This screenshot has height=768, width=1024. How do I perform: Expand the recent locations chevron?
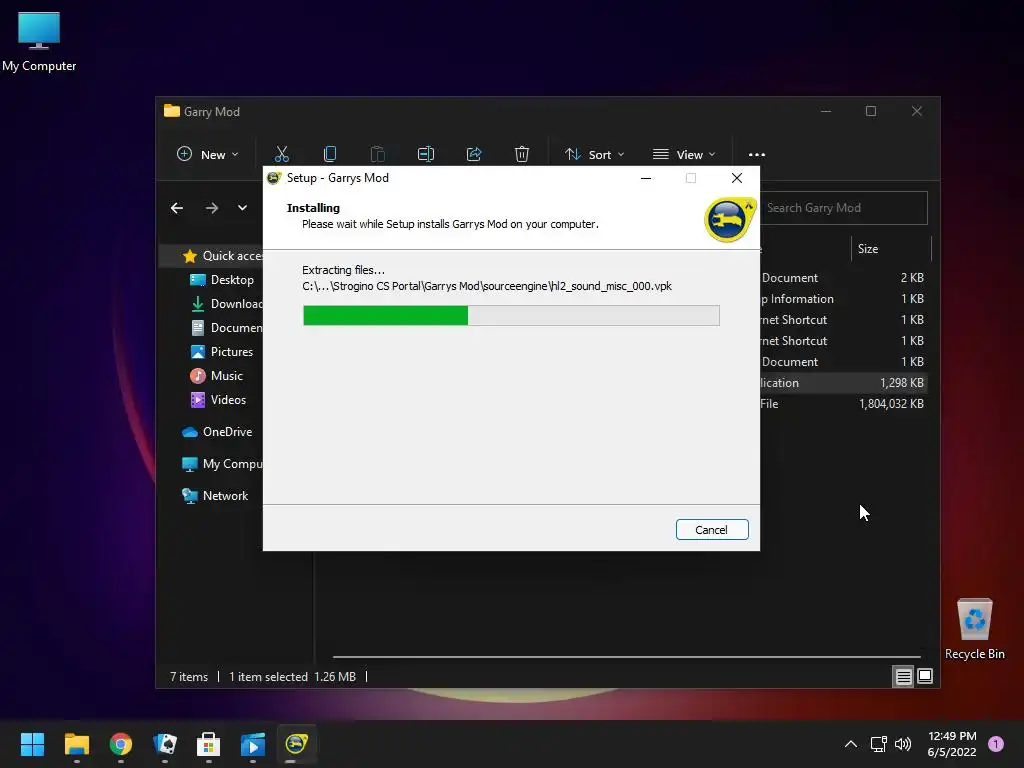coord(242,208)
